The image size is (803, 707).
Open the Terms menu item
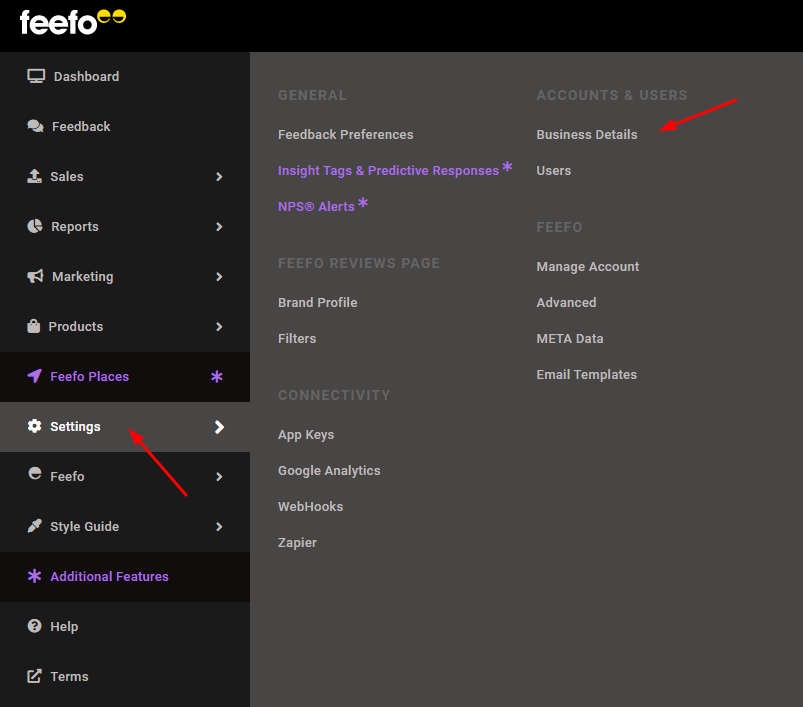(69, 677)
